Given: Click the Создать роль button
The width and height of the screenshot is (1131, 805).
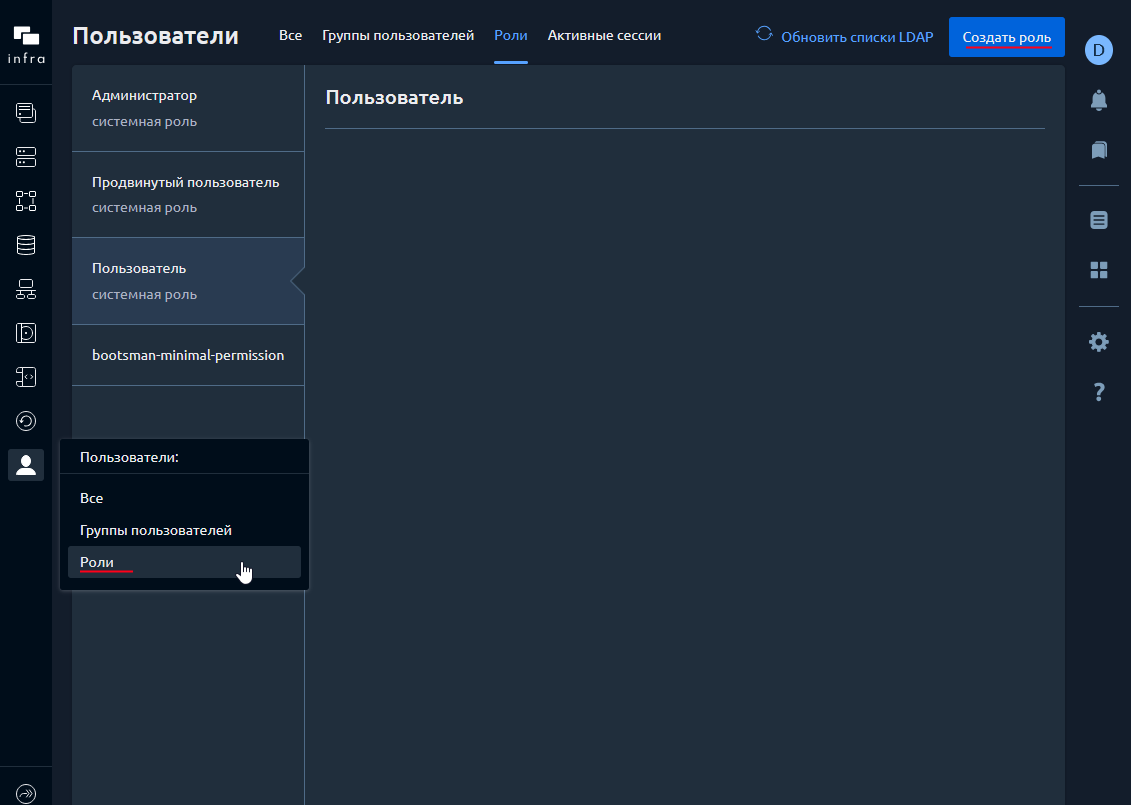Looking at the screenshot, I should [x=1007, y=37].
